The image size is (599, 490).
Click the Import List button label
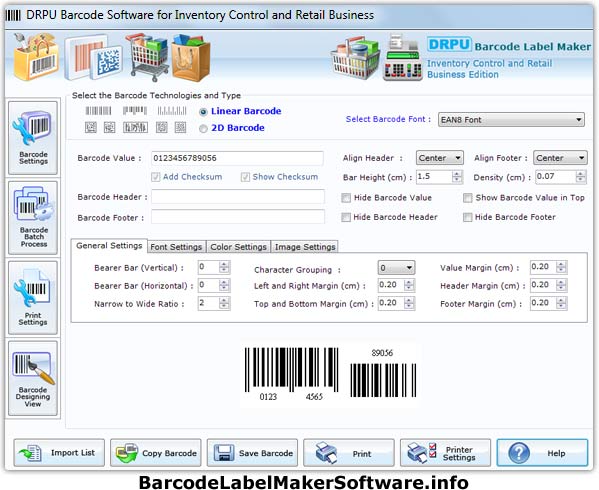(x=73, y=453)
